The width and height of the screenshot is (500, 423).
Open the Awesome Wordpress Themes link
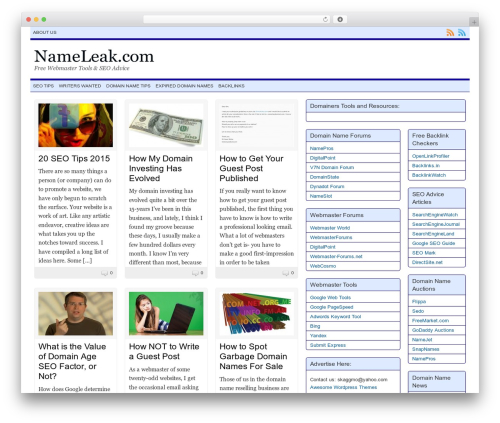tap(343, 387)
